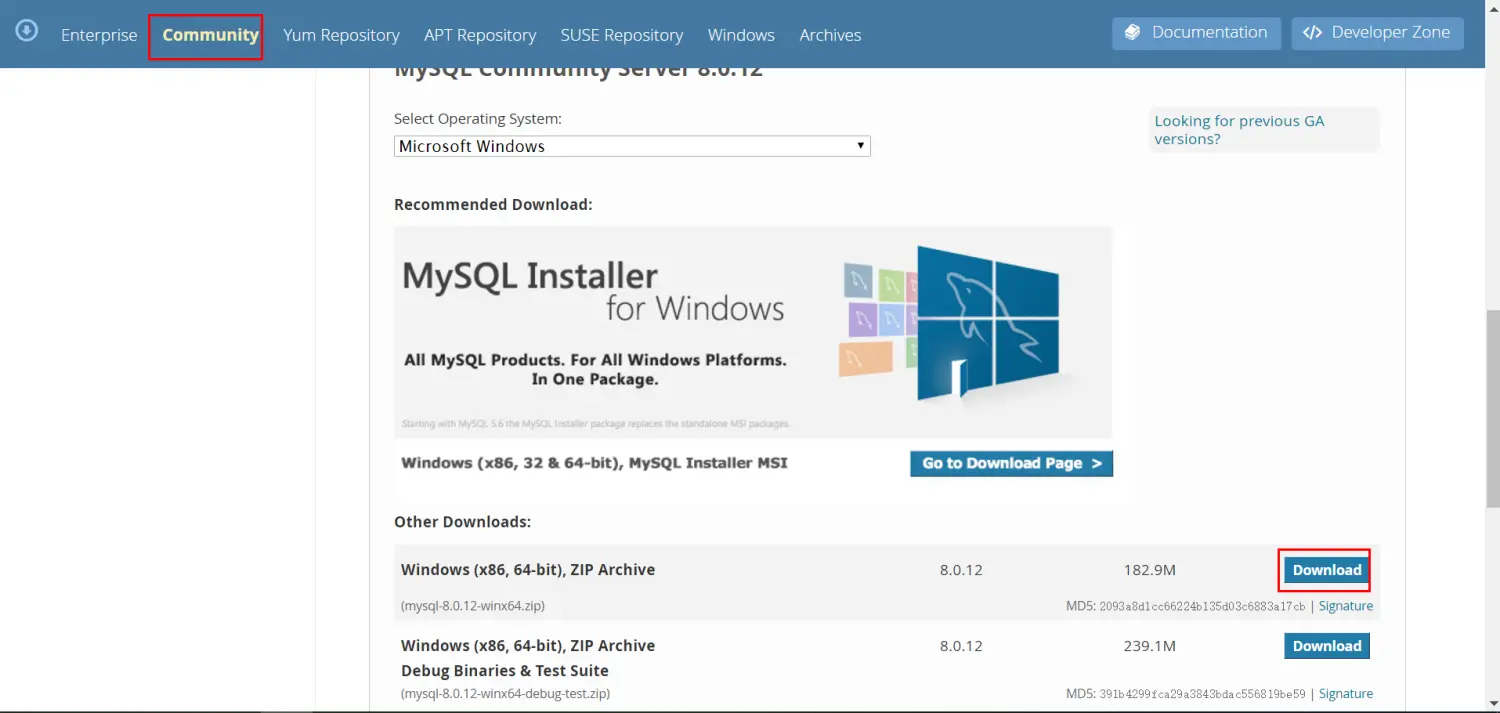Viewport: 1500px width, 713px height.
Task: Expand the Select Operating System dropdown
Action: point(632,146)
